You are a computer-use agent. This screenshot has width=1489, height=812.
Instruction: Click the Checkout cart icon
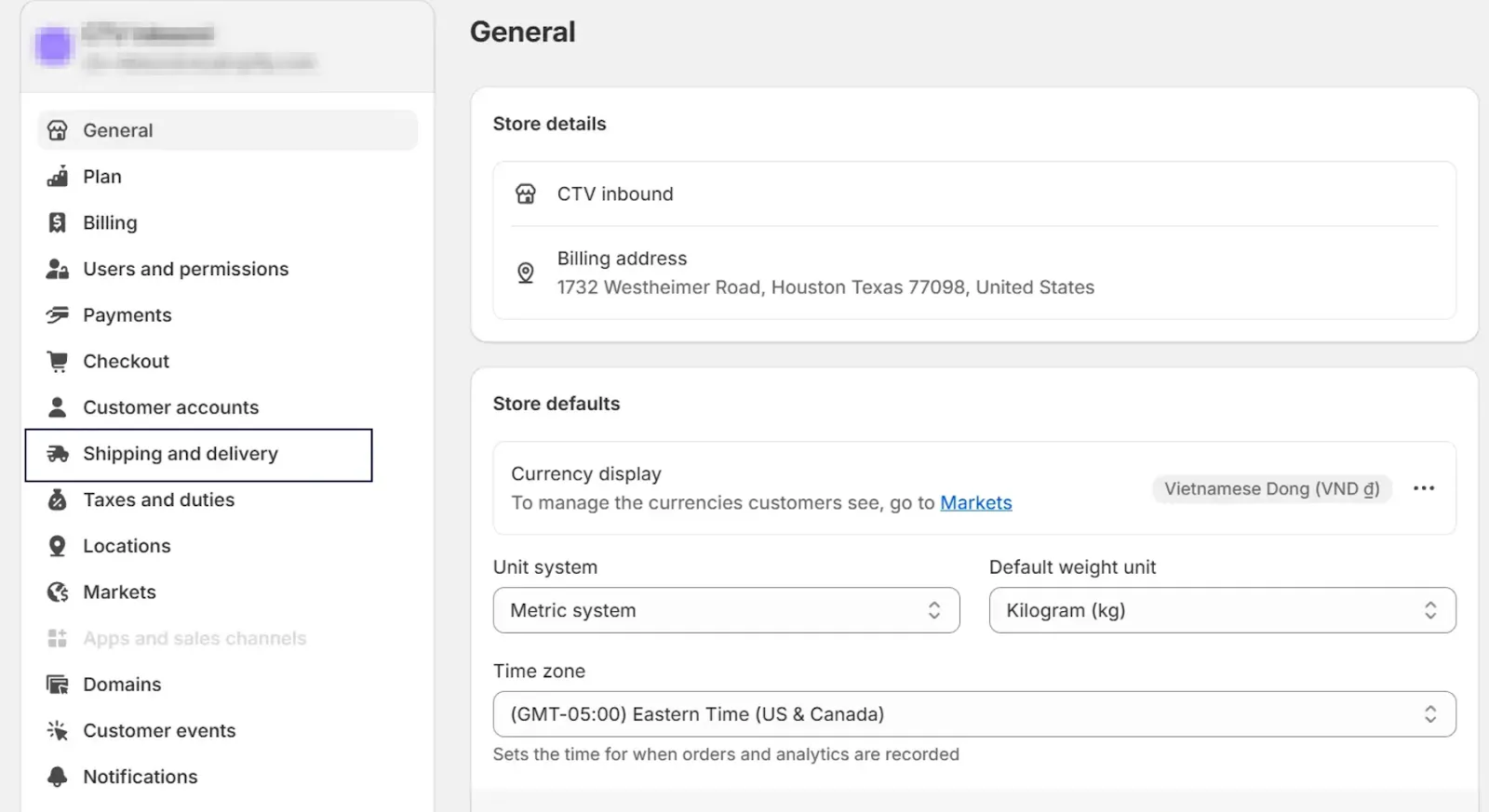pyautogui.click(x=58, y=362)
